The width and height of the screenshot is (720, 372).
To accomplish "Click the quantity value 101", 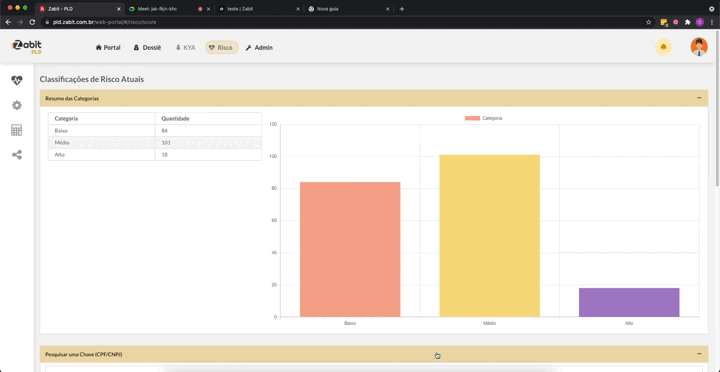I will coord(166,143).
